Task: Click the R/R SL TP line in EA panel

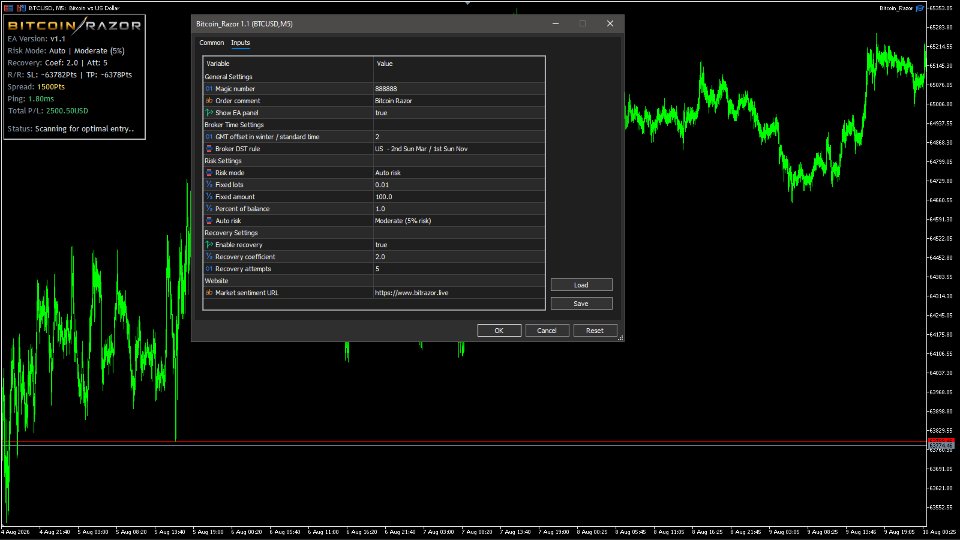Action: [70, 75]
